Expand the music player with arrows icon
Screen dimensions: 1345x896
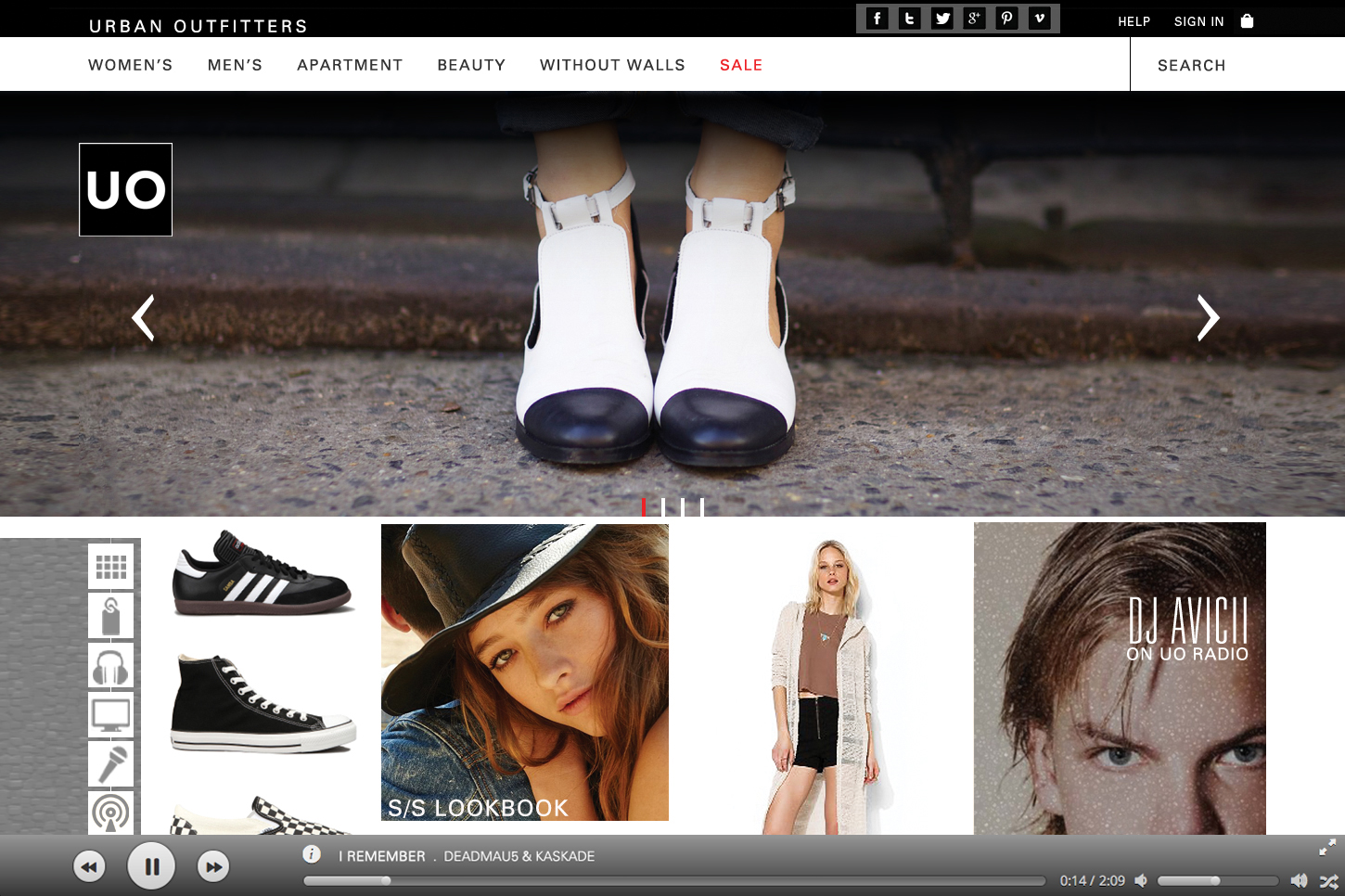point(1327,847)
